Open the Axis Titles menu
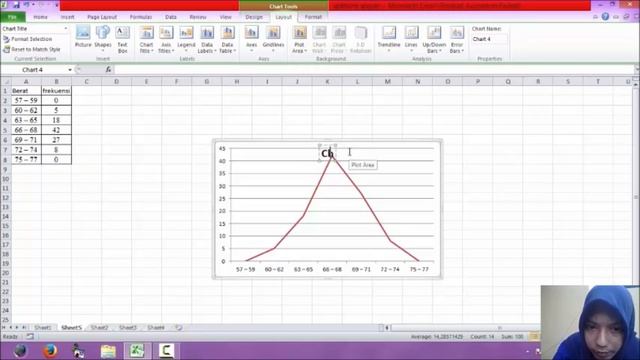 (x=166, y=40)
